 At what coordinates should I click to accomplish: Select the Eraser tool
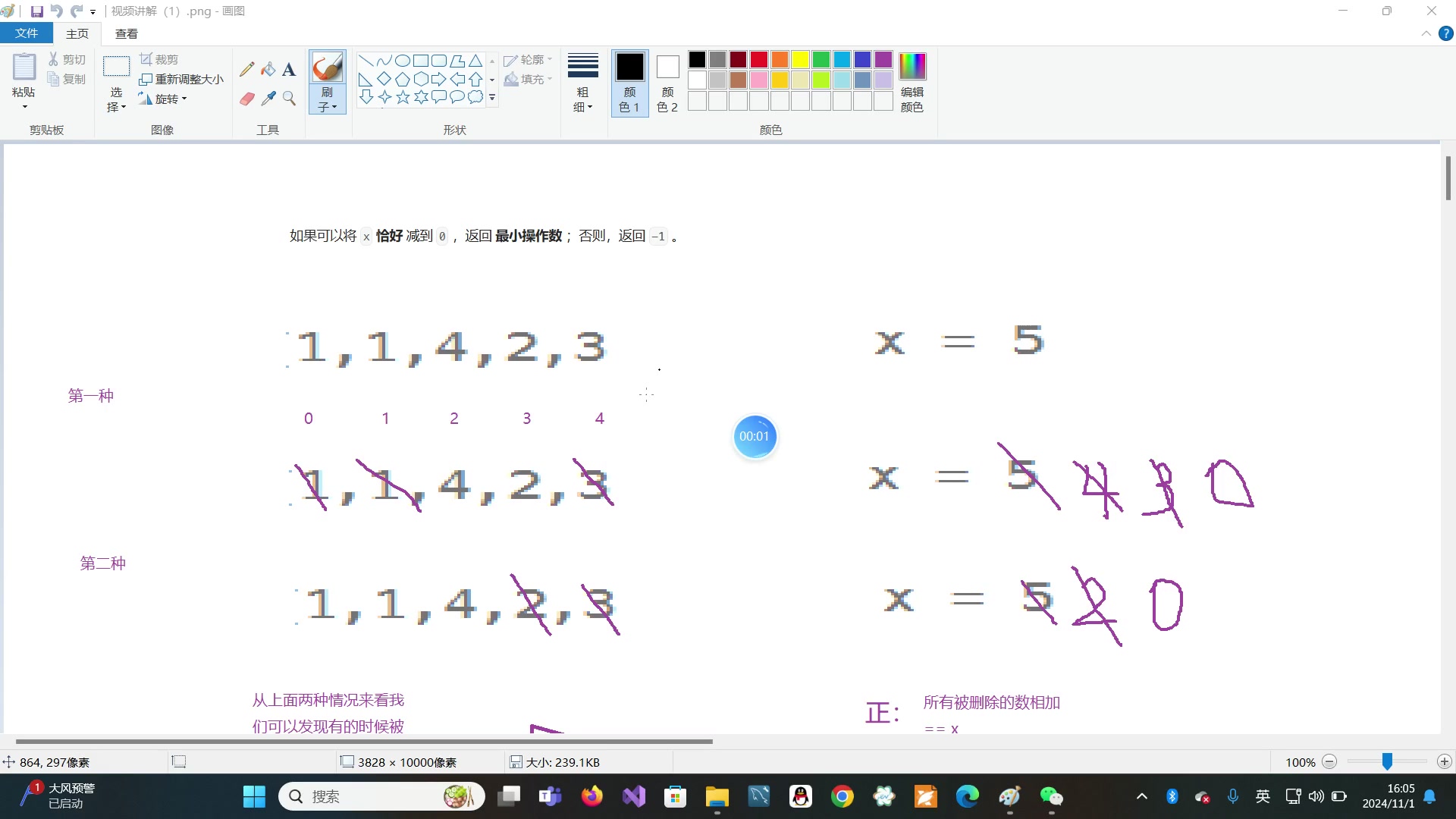click(x=246, y=99)
